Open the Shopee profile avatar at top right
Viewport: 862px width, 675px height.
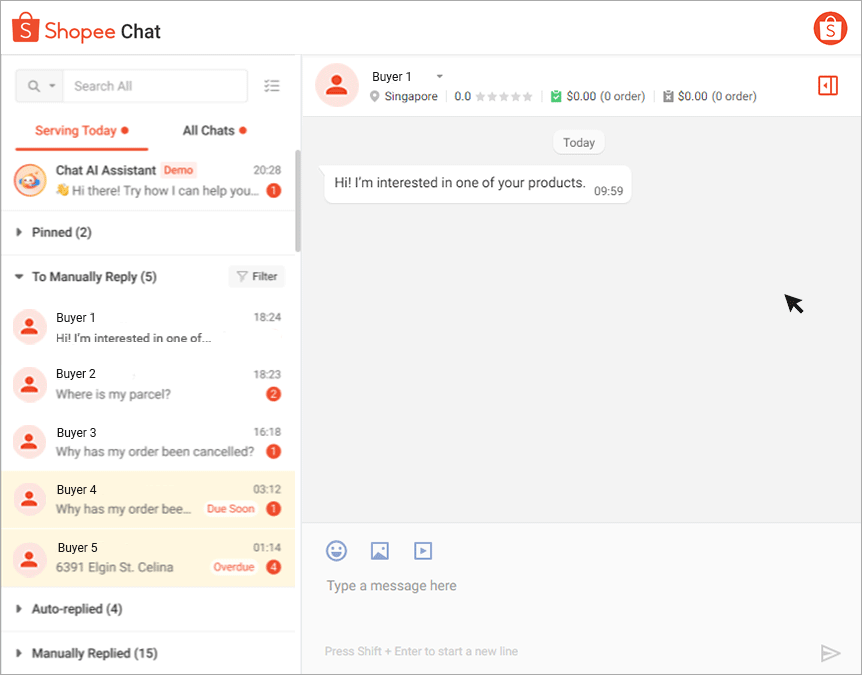[x=830, y=28]
